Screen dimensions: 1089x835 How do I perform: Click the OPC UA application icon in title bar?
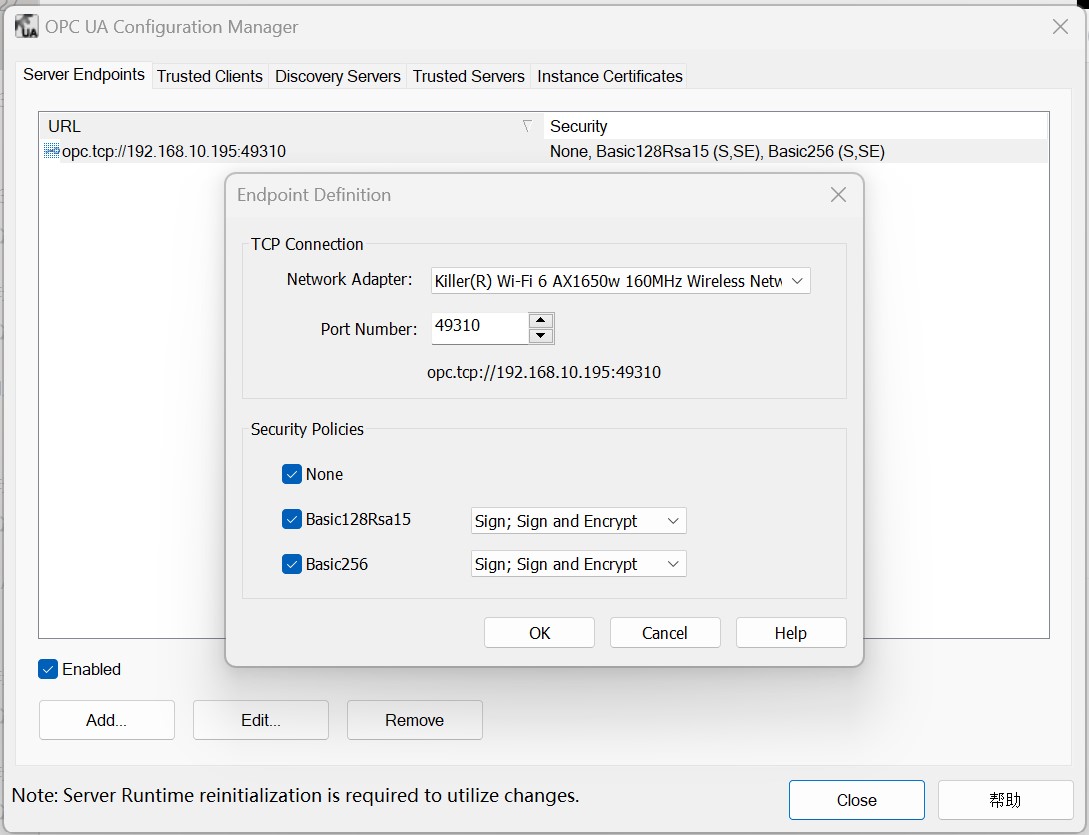[x=25, y=26]
